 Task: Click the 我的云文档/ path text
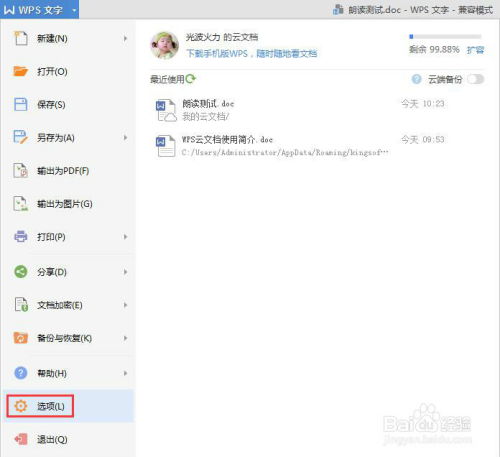tap(205, 117)
